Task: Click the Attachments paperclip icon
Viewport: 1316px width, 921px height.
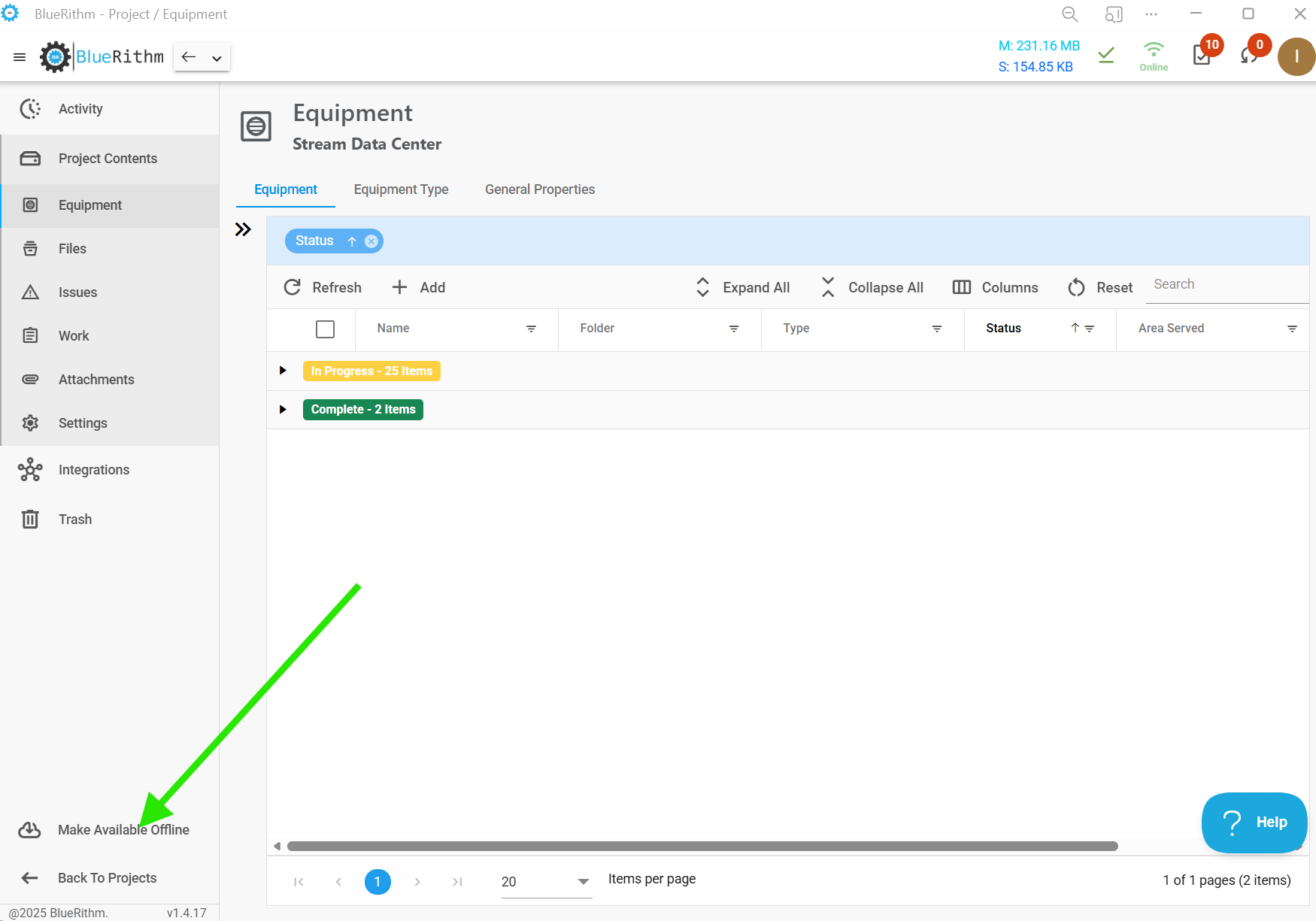Action: pos(30,380)
